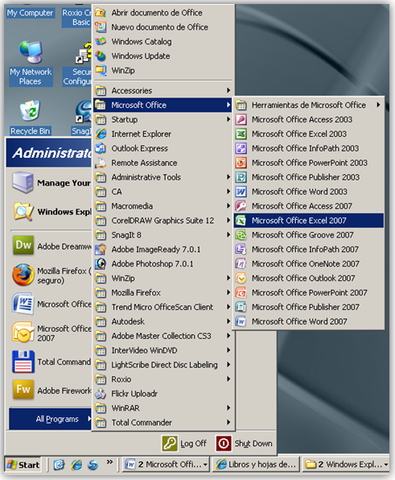Click the Windows Catalog icon
This screenshot has width=395, height=480.
pyautogui.click(x=101, y=41)
